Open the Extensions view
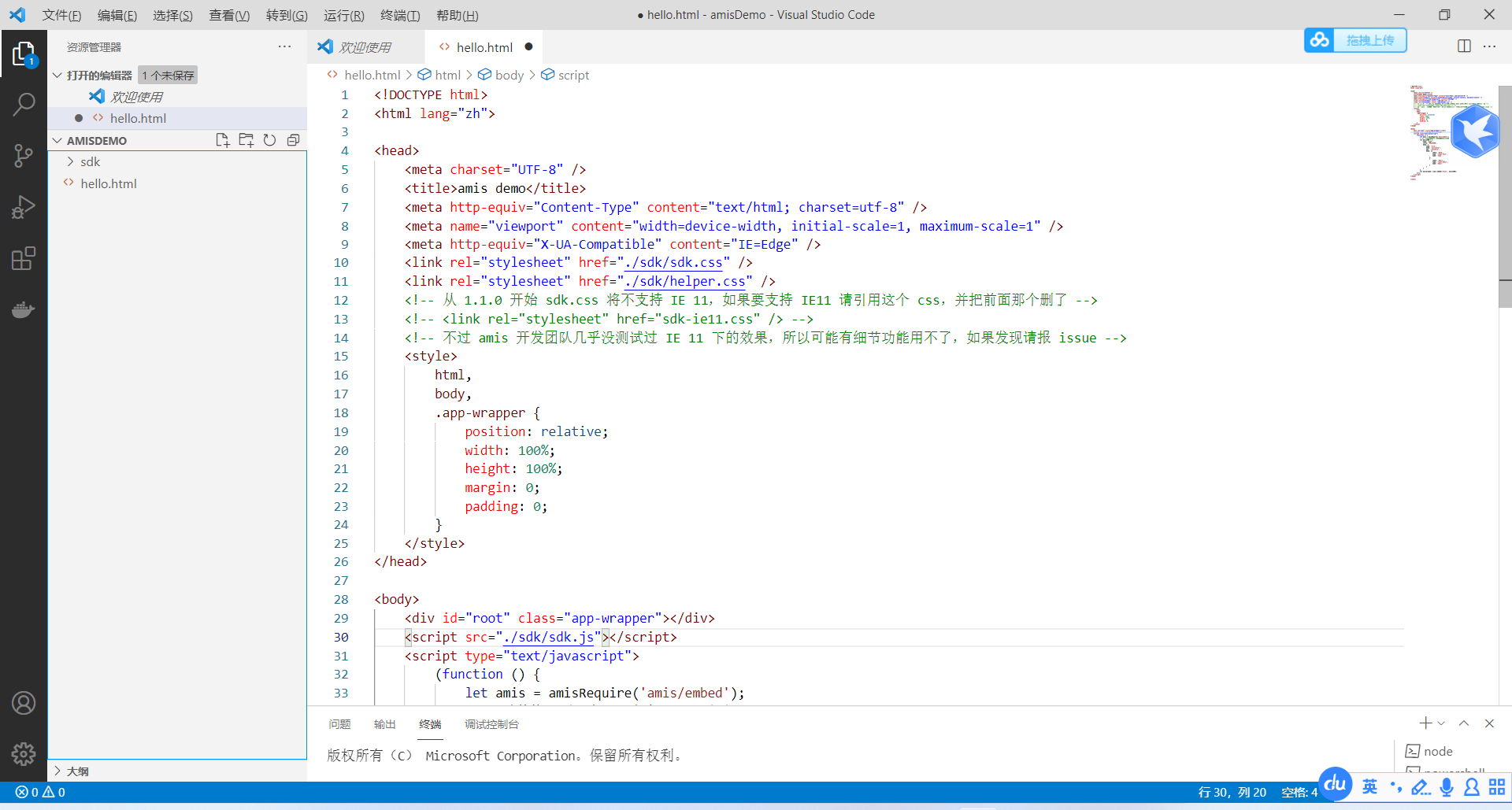The width and height of the screenshot is (1512, 810). 24,258
